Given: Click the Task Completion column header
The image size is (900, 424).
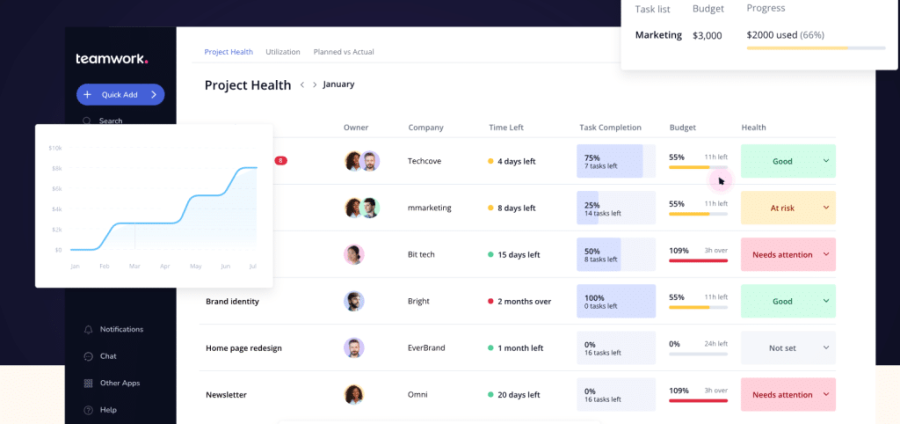Looking at the screenshot, I should (610, 127).
